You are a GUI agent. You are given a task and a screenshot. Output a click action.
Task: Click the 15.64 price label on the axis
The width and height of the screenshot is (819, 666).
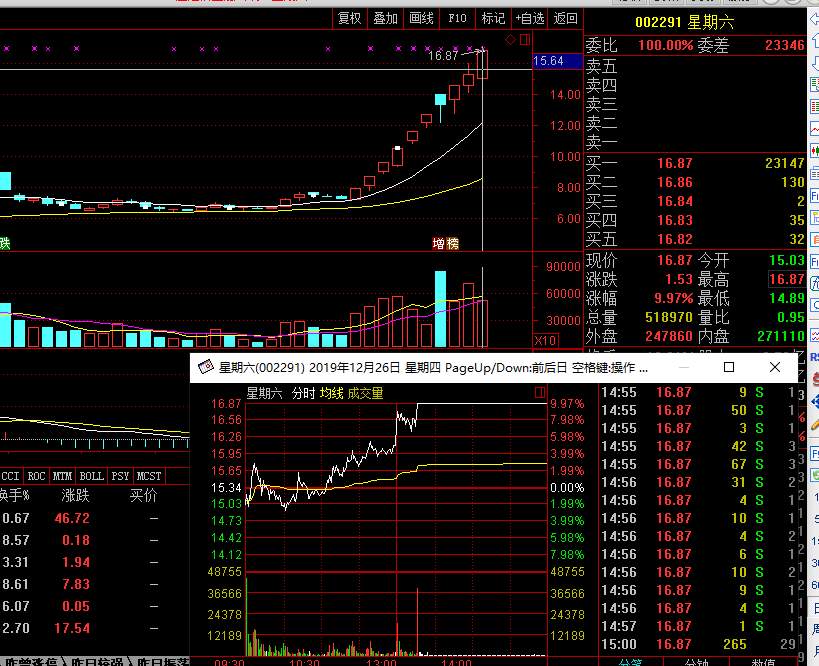tap(557, 61)
